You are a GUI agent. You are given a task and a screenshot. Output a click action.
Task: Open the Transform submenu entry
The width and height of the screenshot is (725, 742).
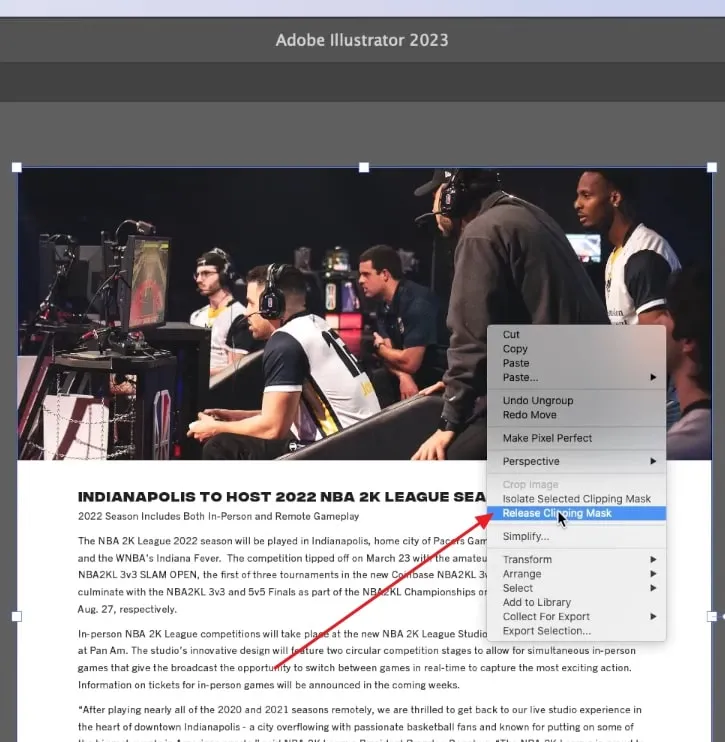point(576,559)
